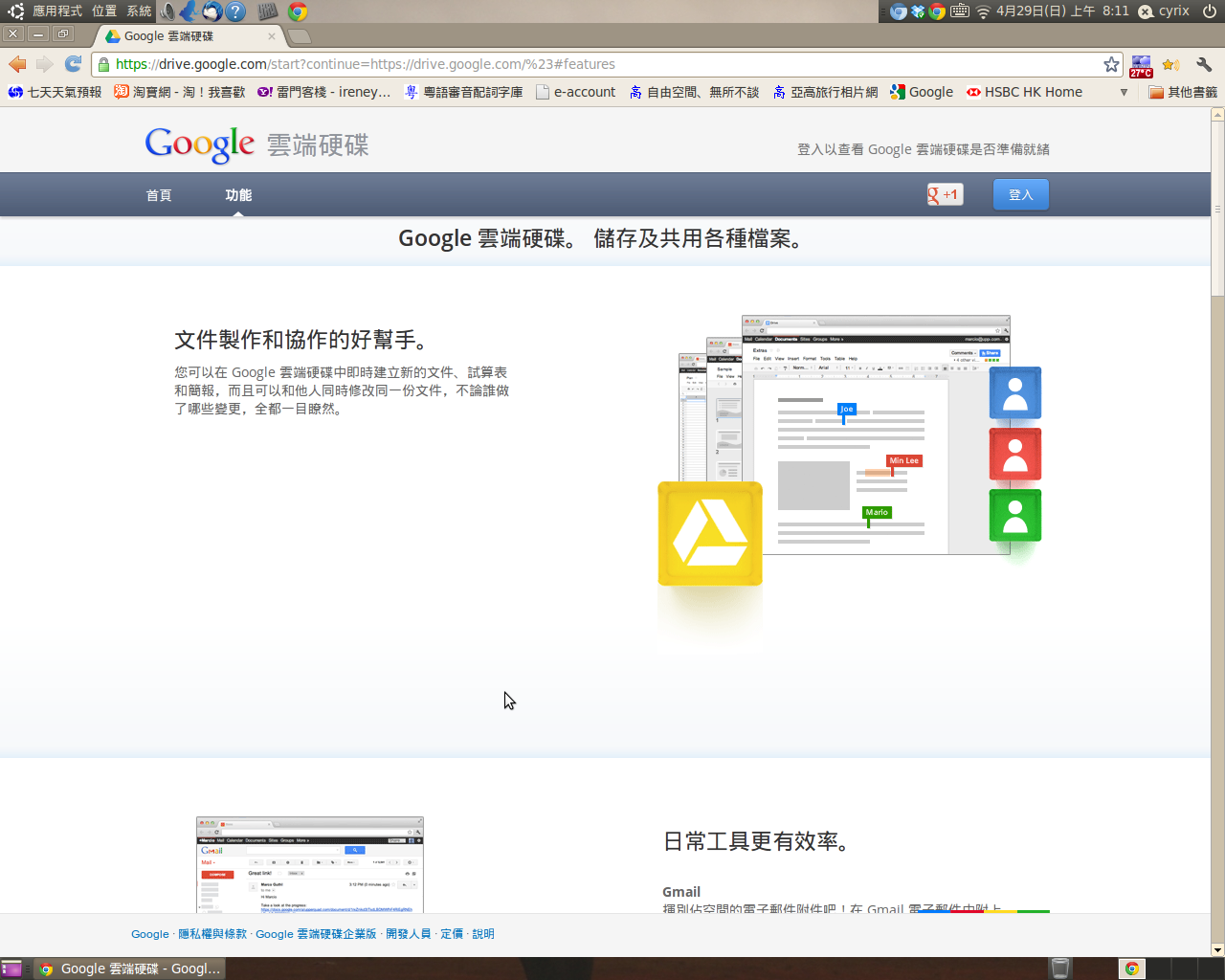The image size is (1225, 980).
Task: Open the 開發人員 footer link
Action: coord(409,934)
